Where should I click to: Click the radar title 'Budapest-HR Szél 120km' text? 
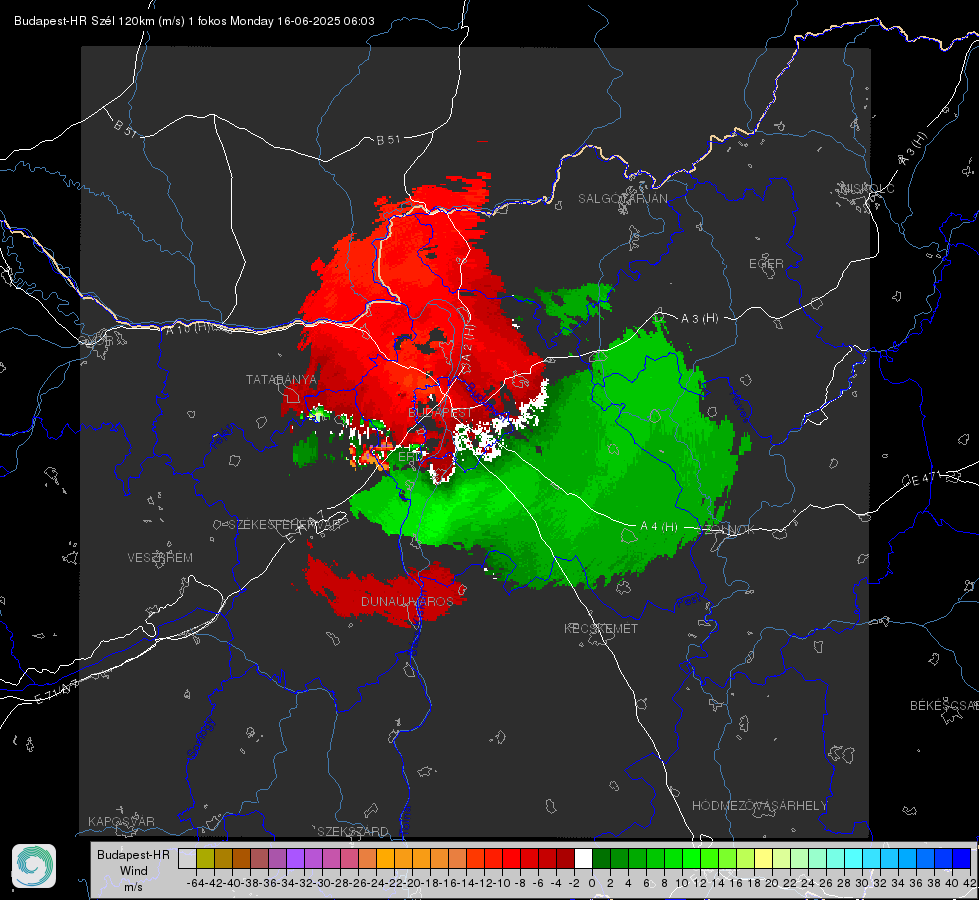tap(84, 21)
